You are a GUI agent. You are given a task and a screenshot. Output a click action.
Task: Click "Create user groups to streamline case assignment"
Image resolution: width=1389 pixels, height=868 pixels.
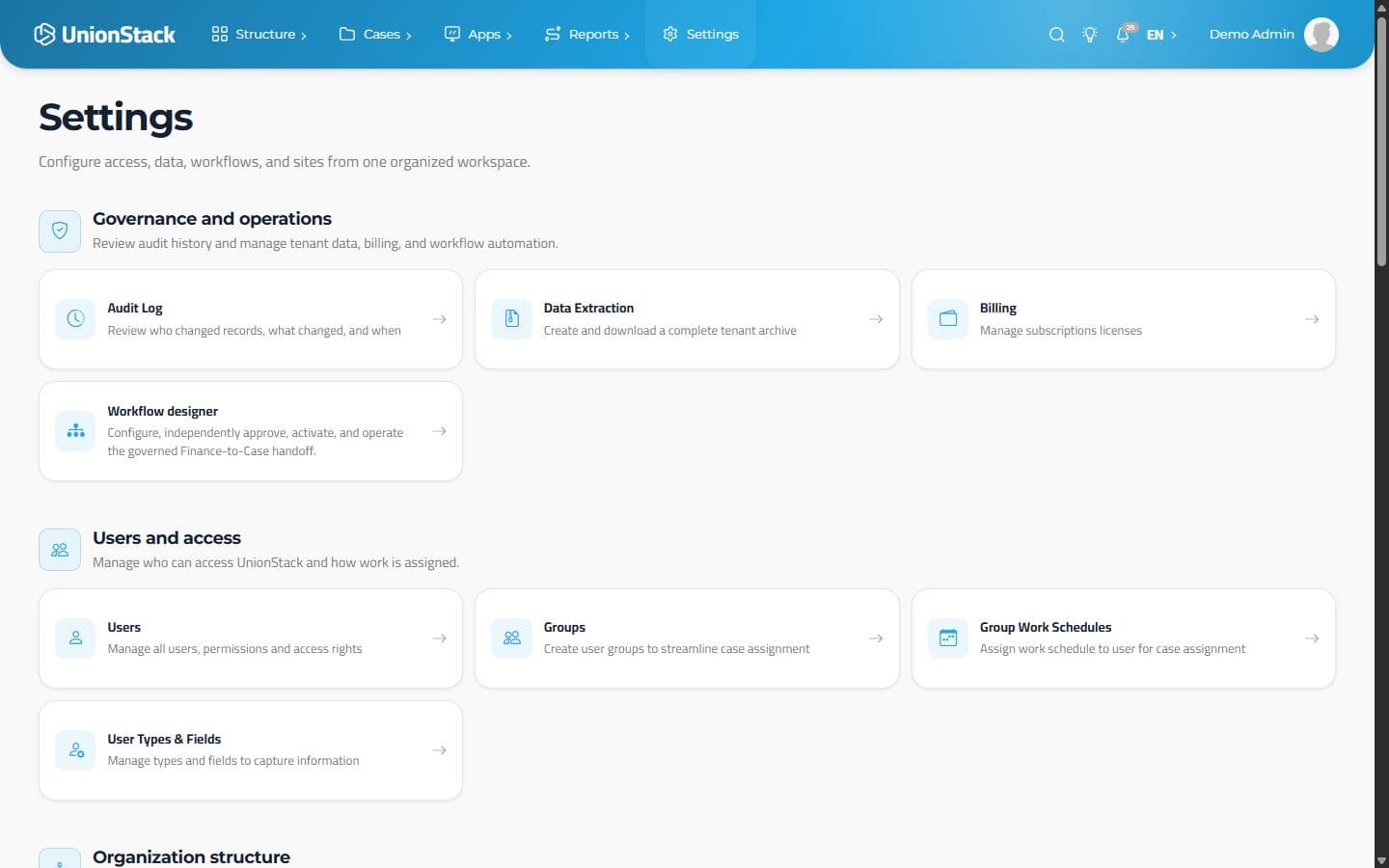(x=676, y=649)
